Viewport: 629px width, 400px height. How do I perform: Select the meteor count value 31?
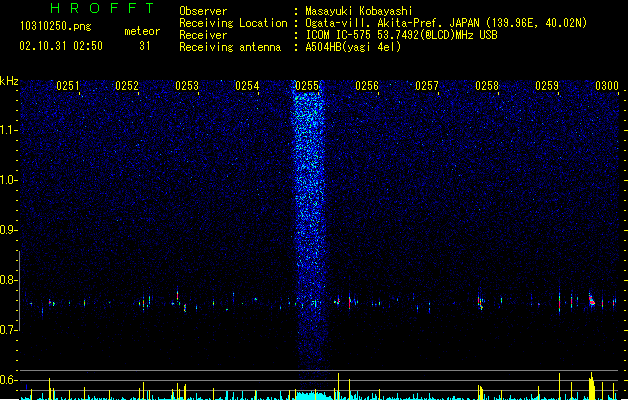145,46
